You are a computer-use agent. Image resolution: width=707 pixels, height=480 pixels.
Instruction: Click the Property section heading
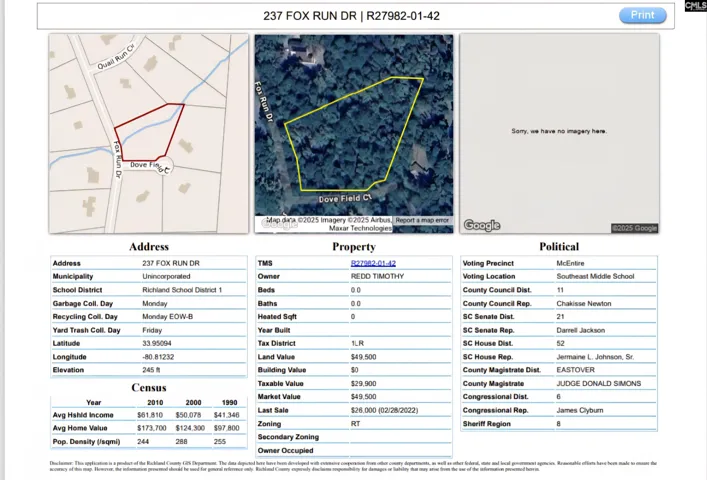tap(354, 247)
